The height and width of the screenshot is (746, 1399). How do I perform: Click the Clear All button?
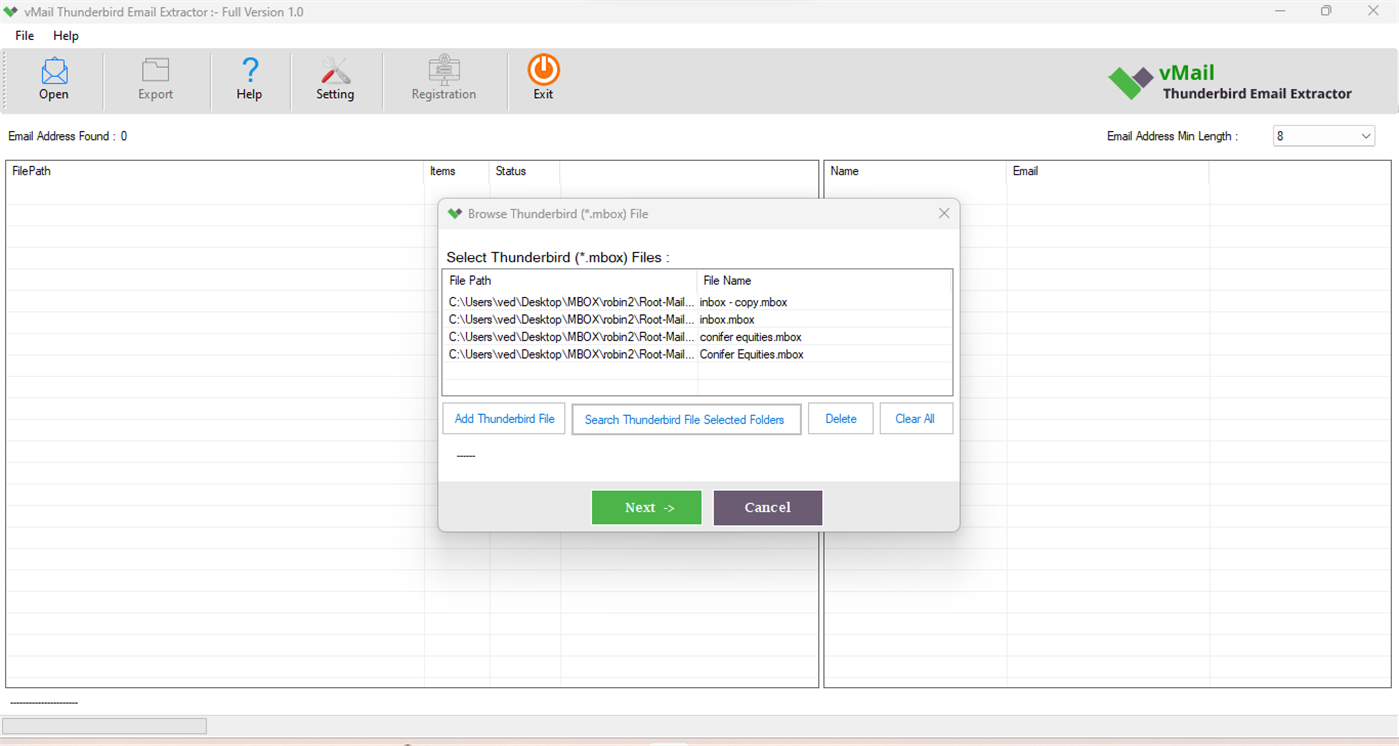915,418
